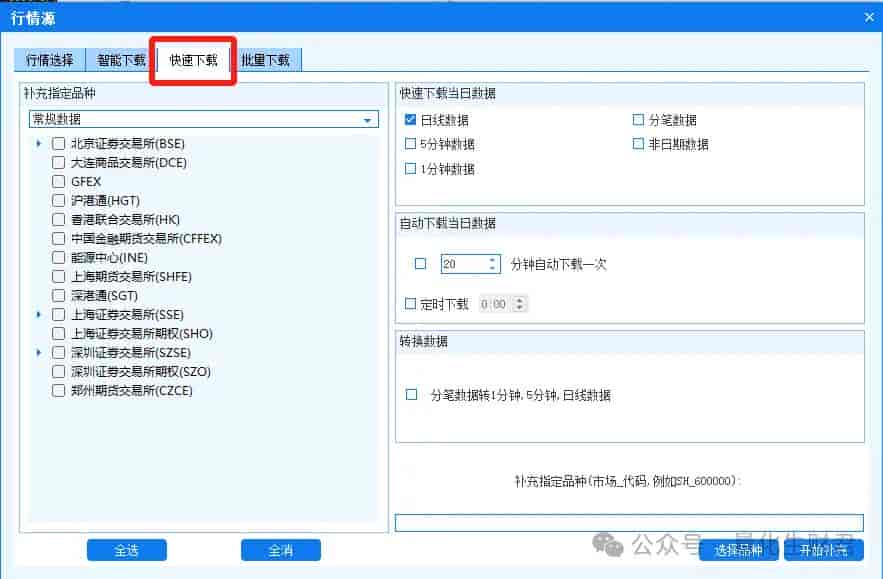Expand the 深圳证券交易所(SZSE) tree node
Viewport: 883px width, 579px height.
point(38,353)
